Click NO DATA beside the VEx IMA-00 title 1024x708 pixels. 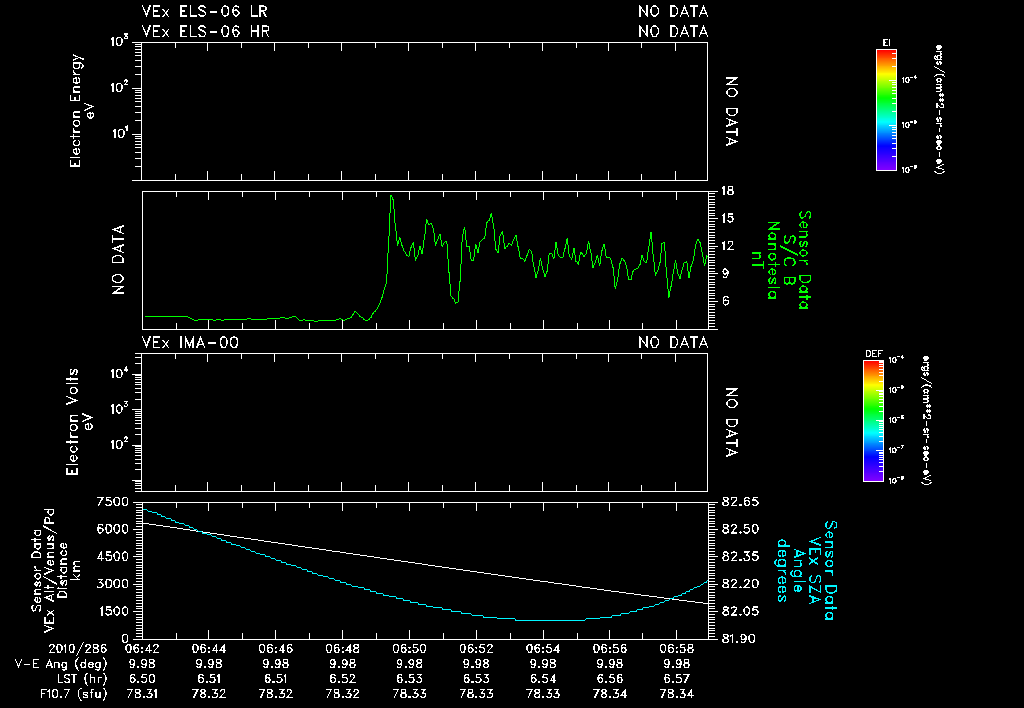[x=673, y=342]
